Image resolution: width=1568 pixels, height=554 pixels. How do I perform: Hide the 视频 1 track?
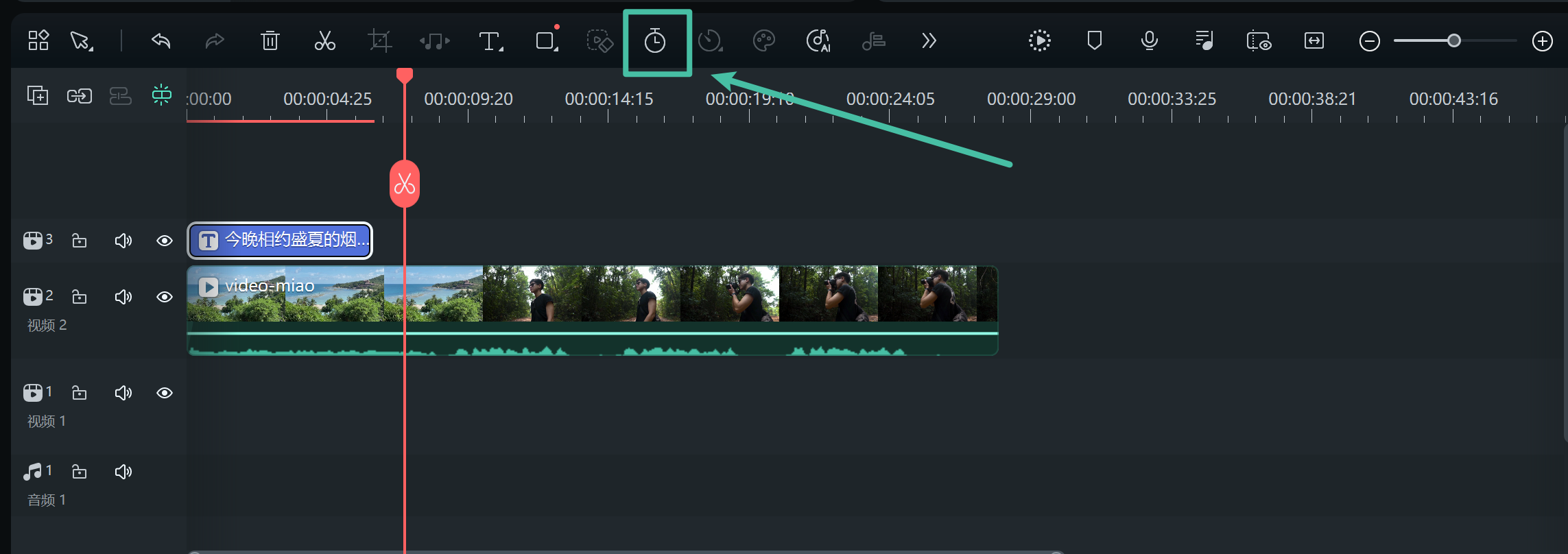165,393
